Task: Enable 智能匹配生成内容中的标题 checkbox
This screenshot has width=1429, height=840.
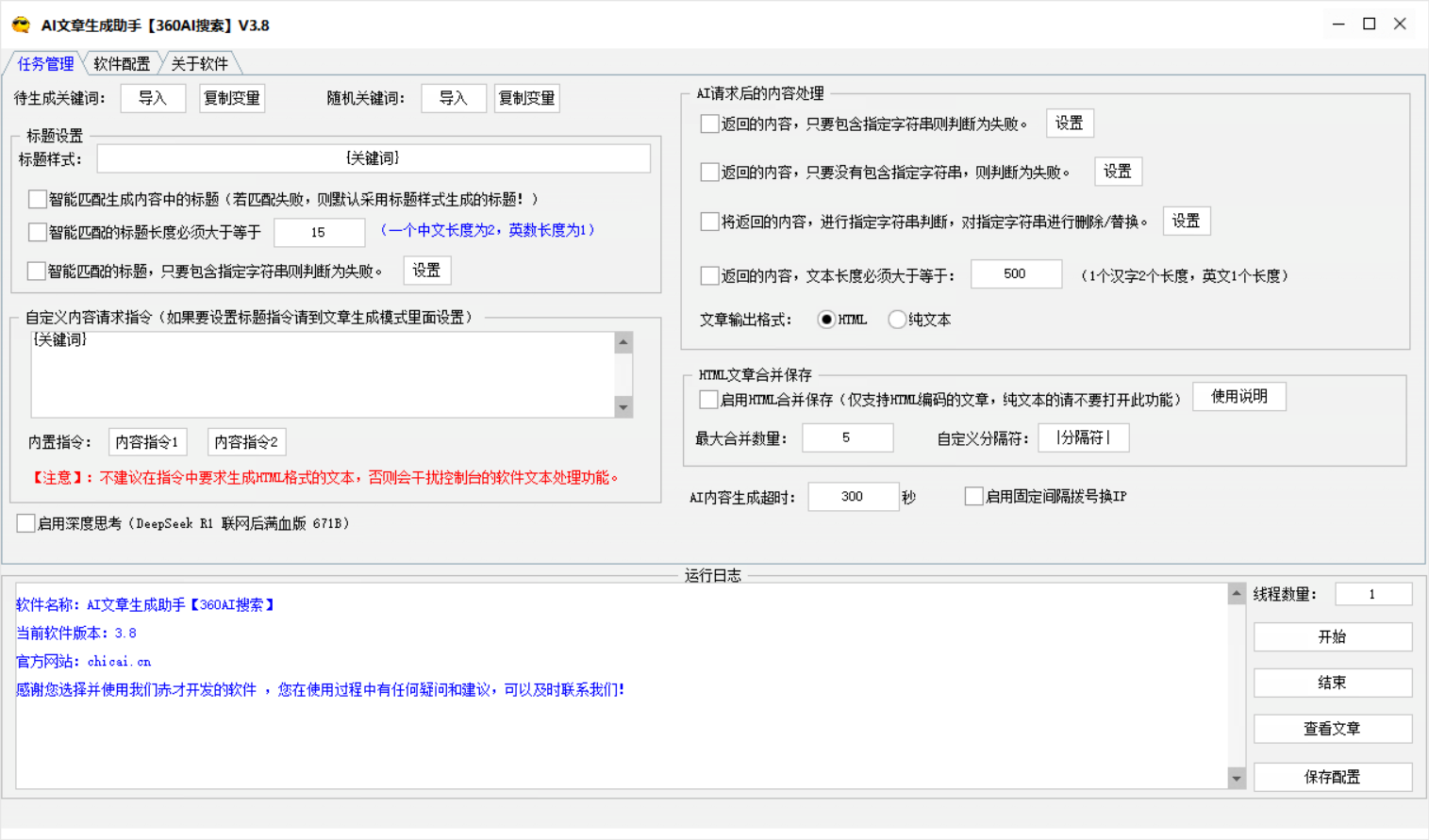Action: [x=38, y=199]
